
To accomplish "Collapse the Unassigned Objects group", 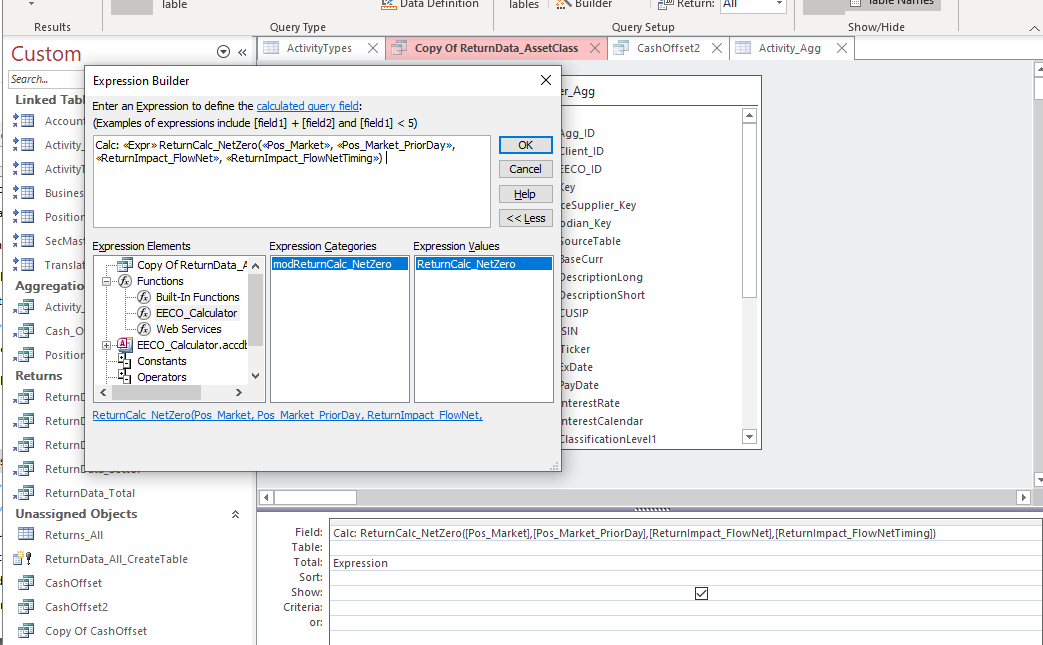I will 235,514.
